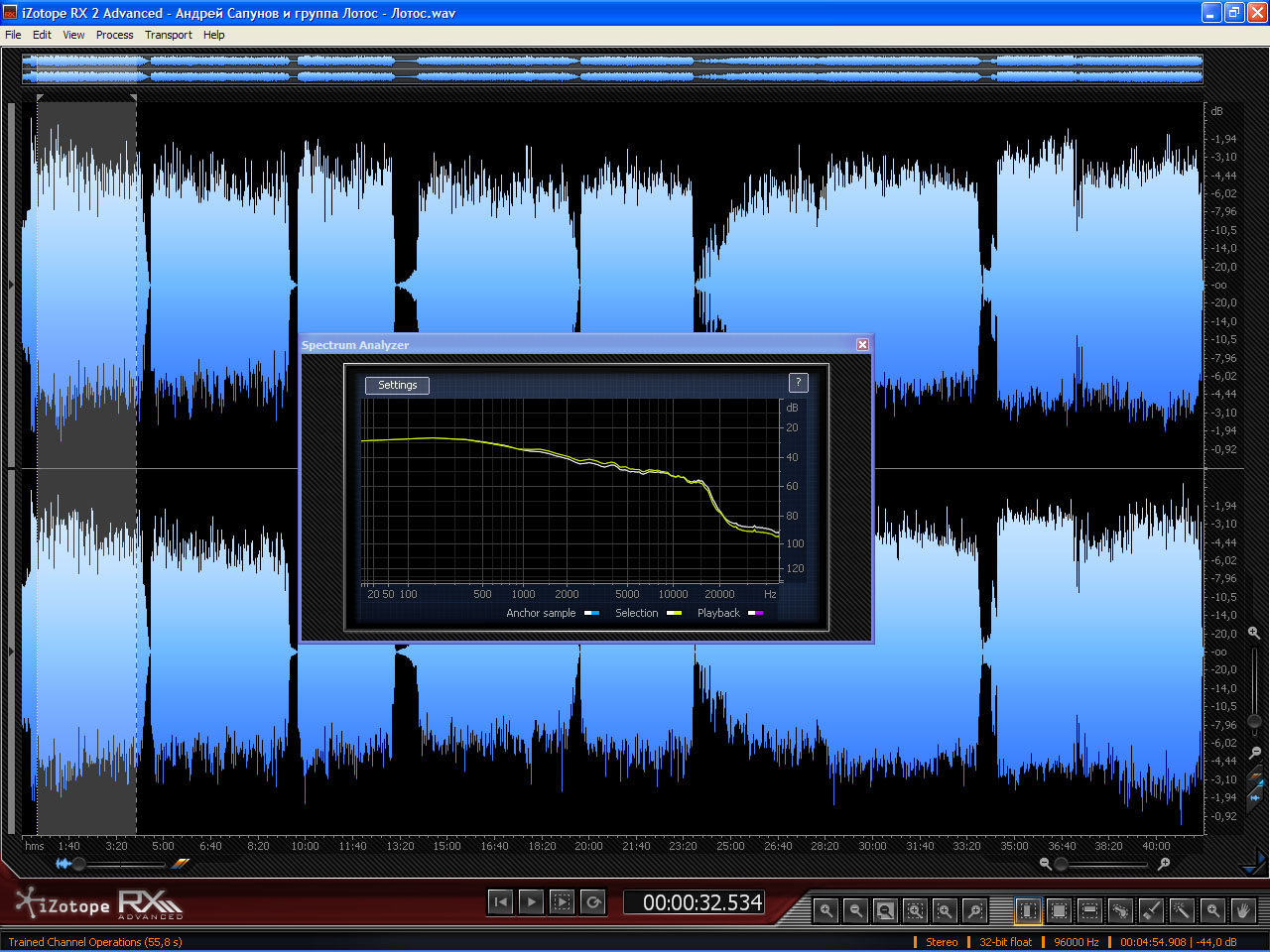Viewport: 1270px width, 952px height.
Task: Select the magic wand tool
Action: coord(1182,909)
